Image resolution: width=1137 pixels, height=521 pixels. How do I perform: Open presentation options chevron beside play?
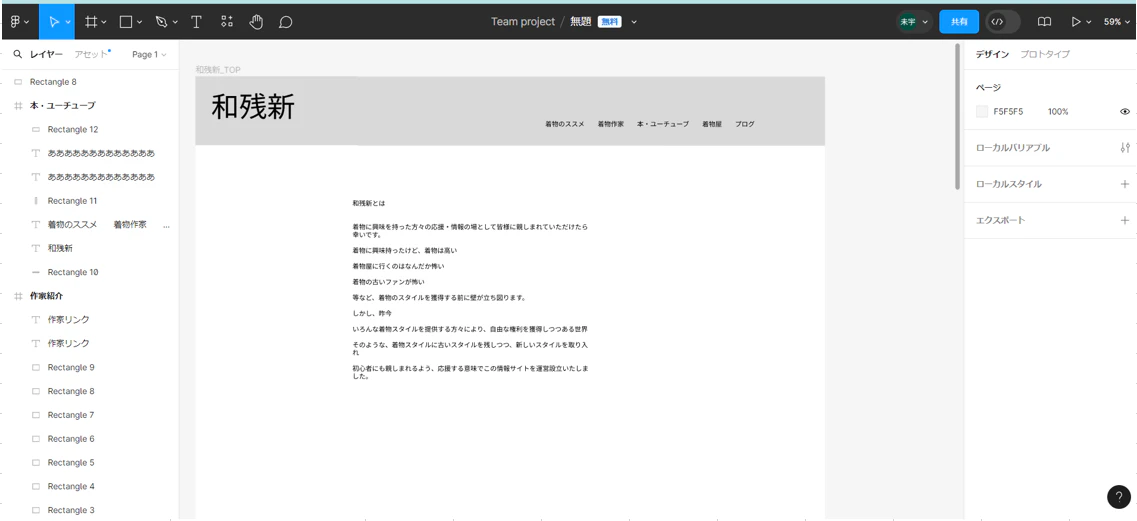(1088, 22)
